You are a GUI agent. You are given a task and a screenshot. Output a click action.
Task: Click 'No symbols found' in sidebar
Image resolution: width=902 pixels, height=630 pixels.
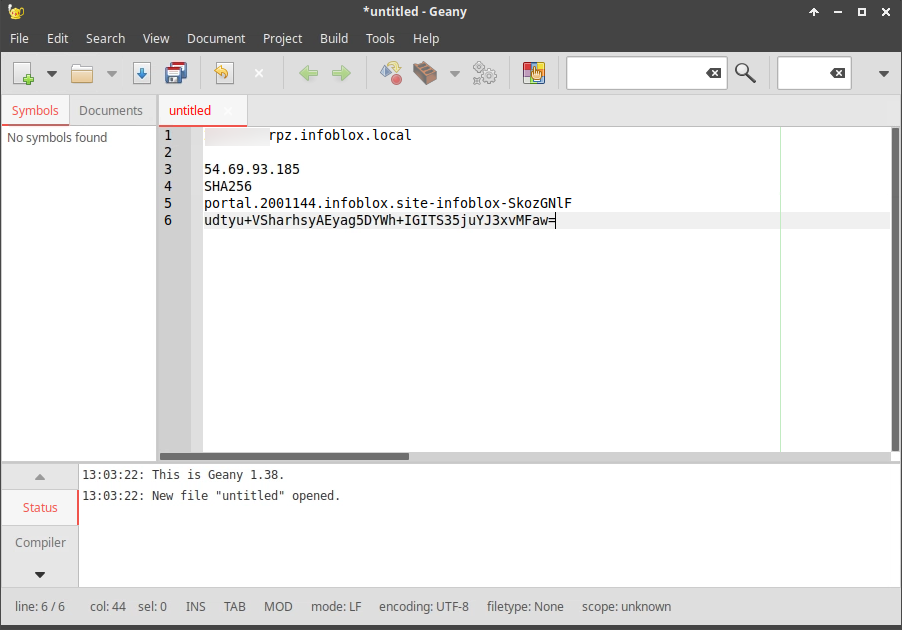(x=57, y=138)
